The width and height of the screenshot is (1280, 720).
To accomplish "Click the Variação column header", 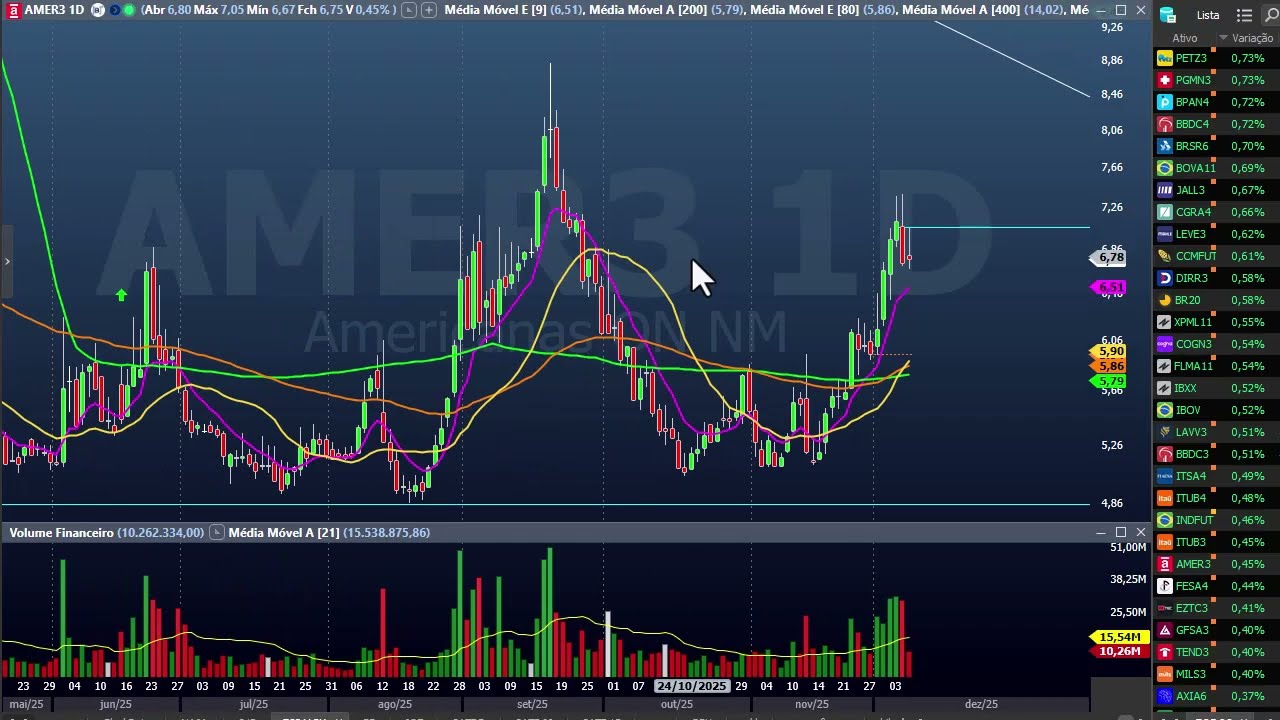I will pos(1252,38).
